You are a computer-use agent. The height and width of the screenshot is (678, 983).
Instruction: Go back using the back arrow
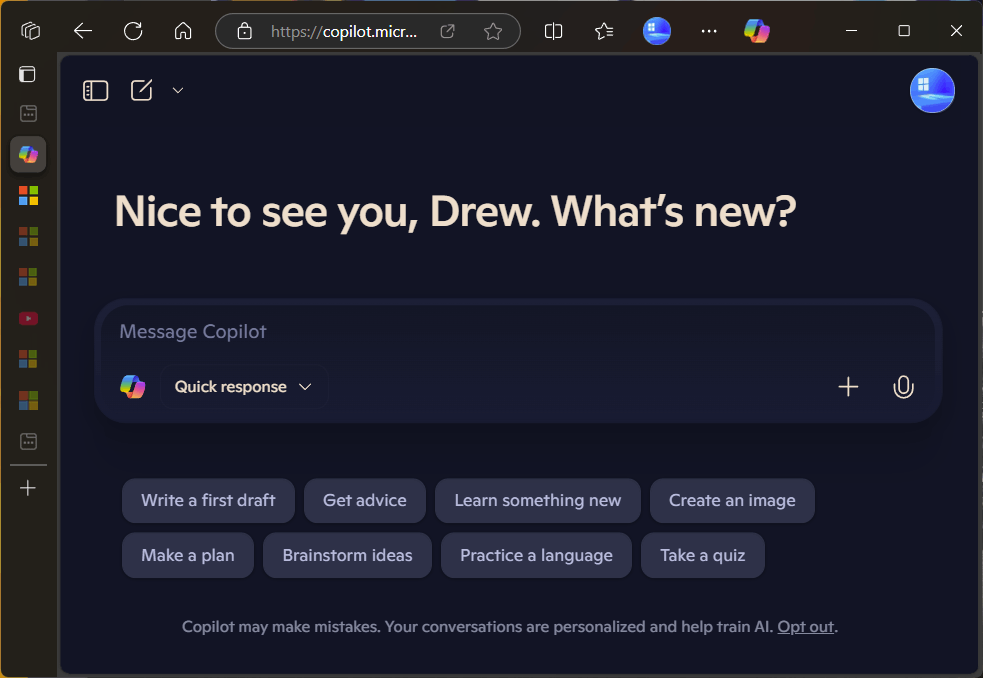click(83, 31)
